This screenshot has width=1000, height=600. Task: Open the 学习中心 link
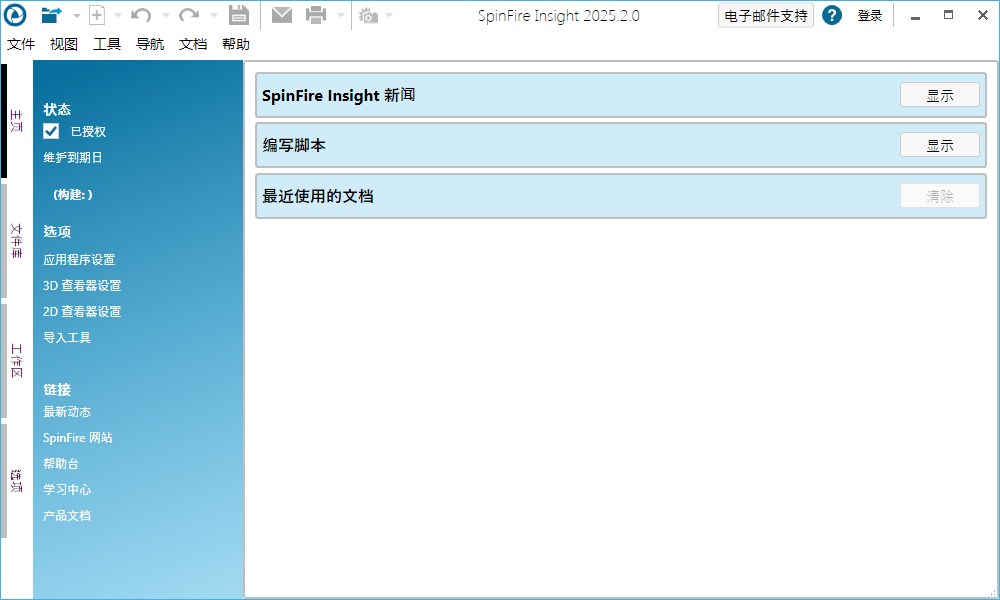click(67, 490)
